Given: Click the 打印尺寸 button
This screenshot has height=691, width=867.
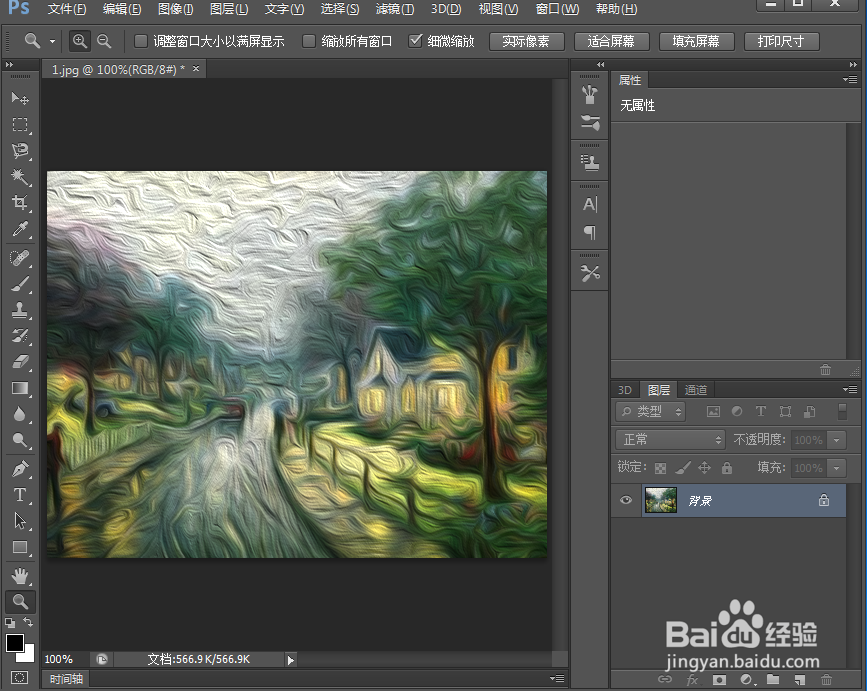Looking at the screenshot, I should pos(782,41).
